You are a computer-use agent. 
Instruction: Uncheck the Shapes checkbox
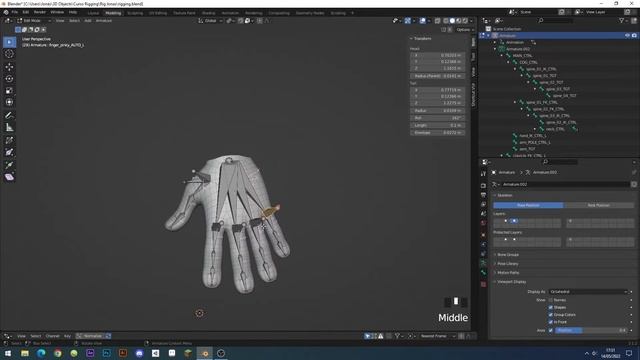(x=551, y=307)
